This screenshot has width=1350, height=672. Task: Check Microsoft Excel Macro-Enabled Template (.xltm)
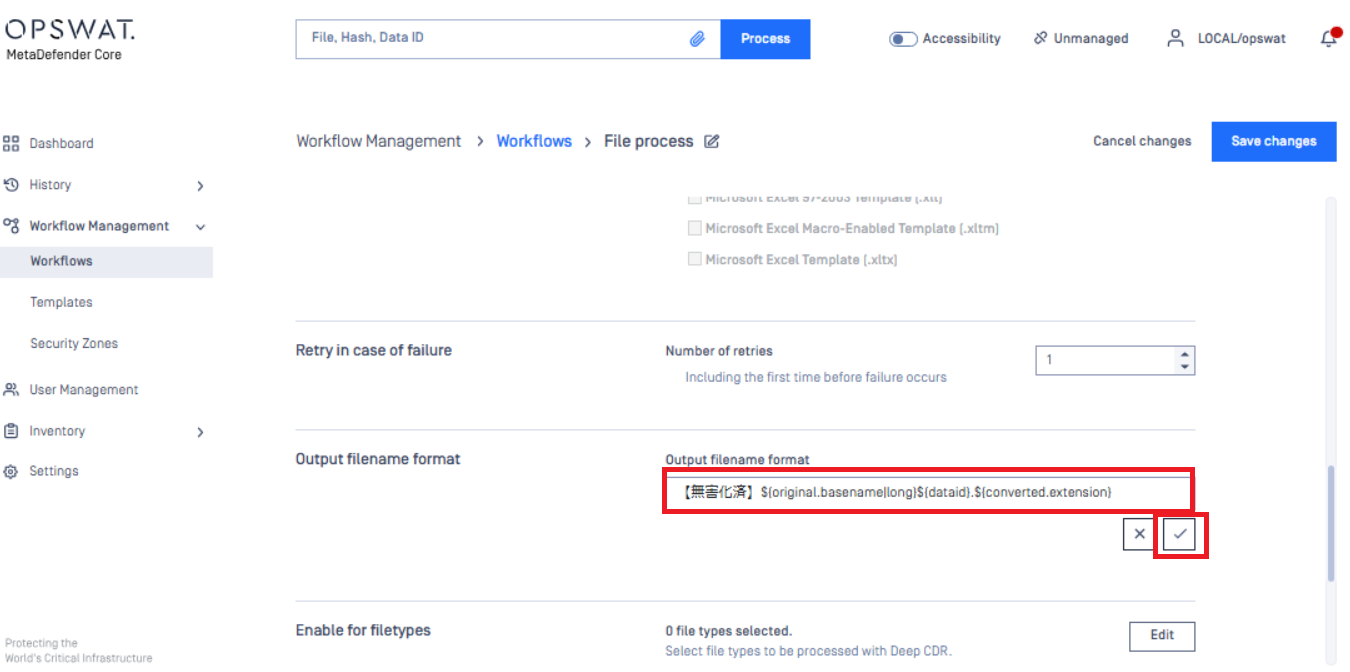pyautogui.click(x=694, y=229)
